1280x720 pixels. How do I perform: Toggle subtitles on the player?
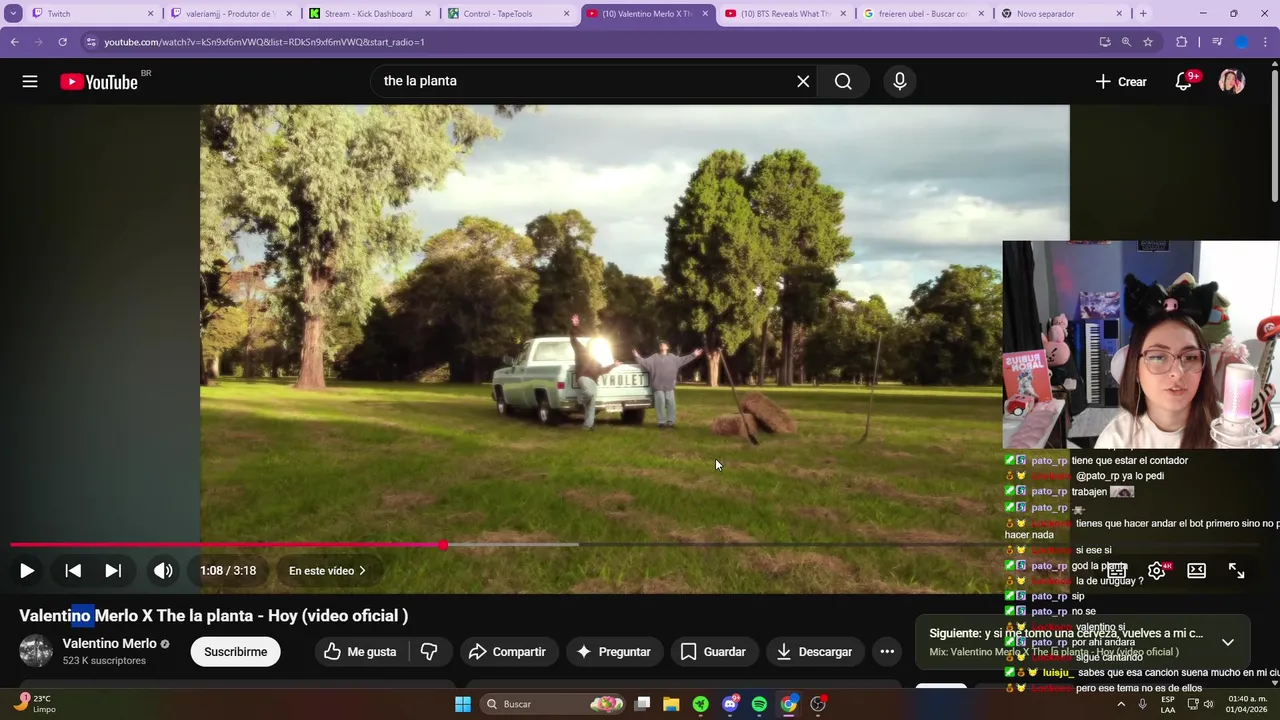click(x=1116, y=571)
